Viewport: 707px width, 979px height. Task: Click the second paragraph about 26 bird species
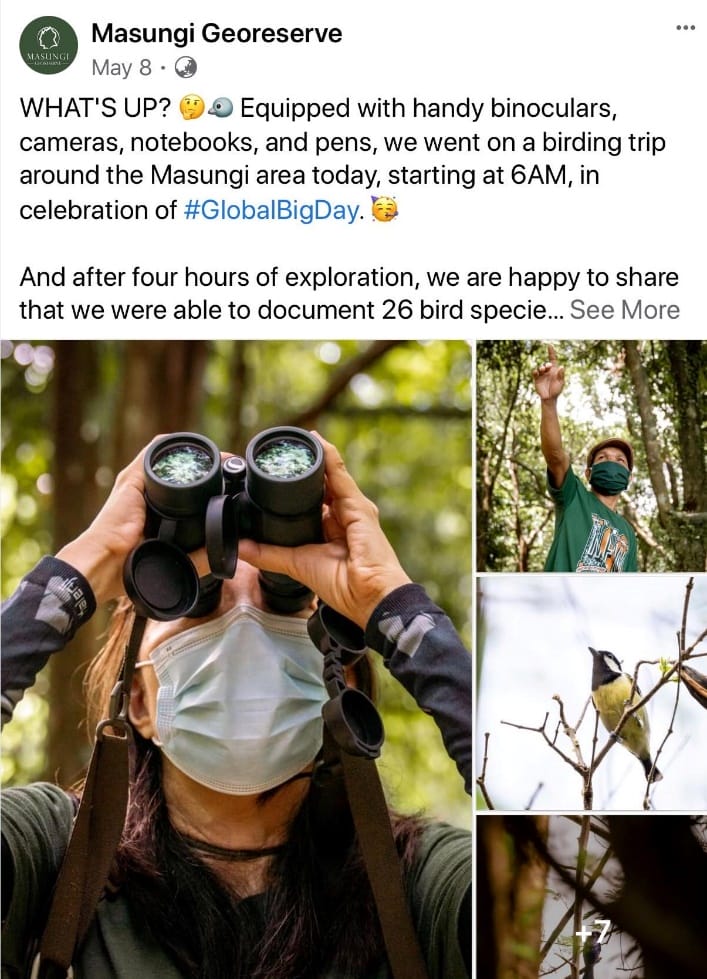(350, 293)
